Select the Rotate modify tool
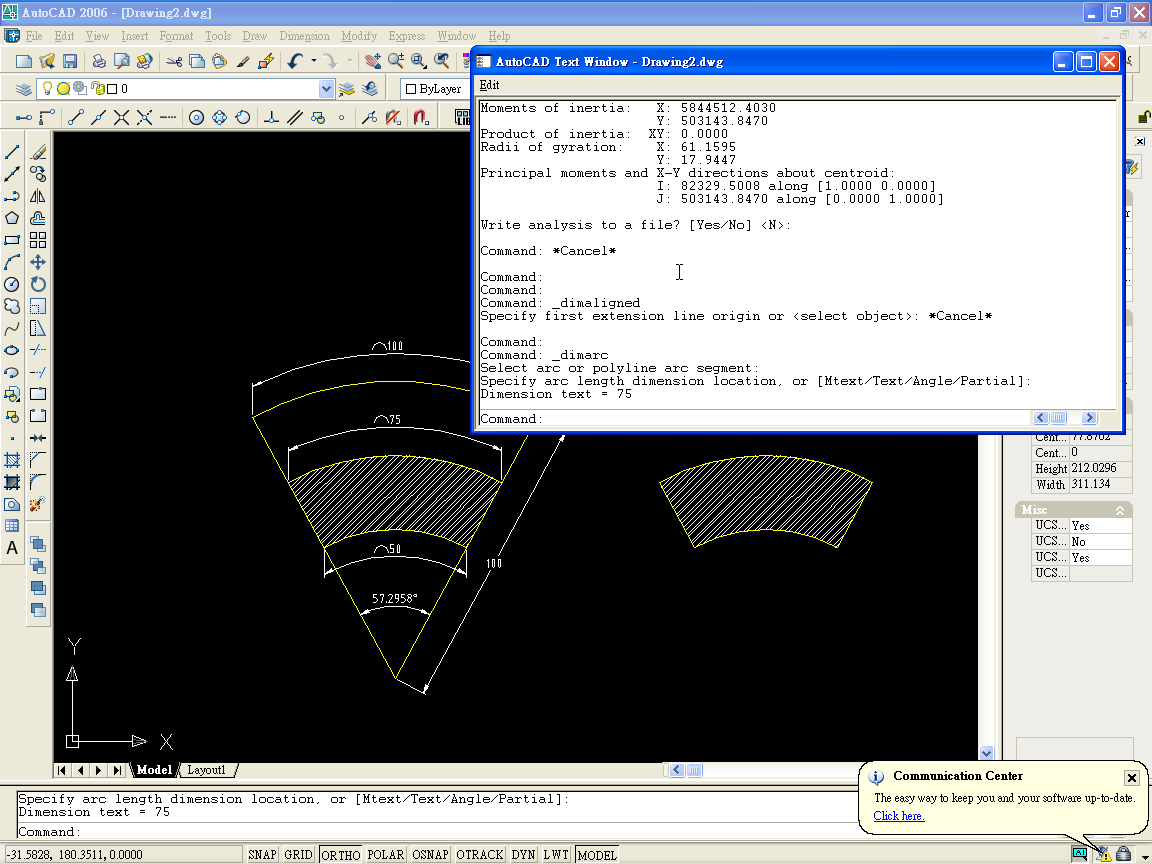This screenshot has width=1152, height=864. click(38, 284)
